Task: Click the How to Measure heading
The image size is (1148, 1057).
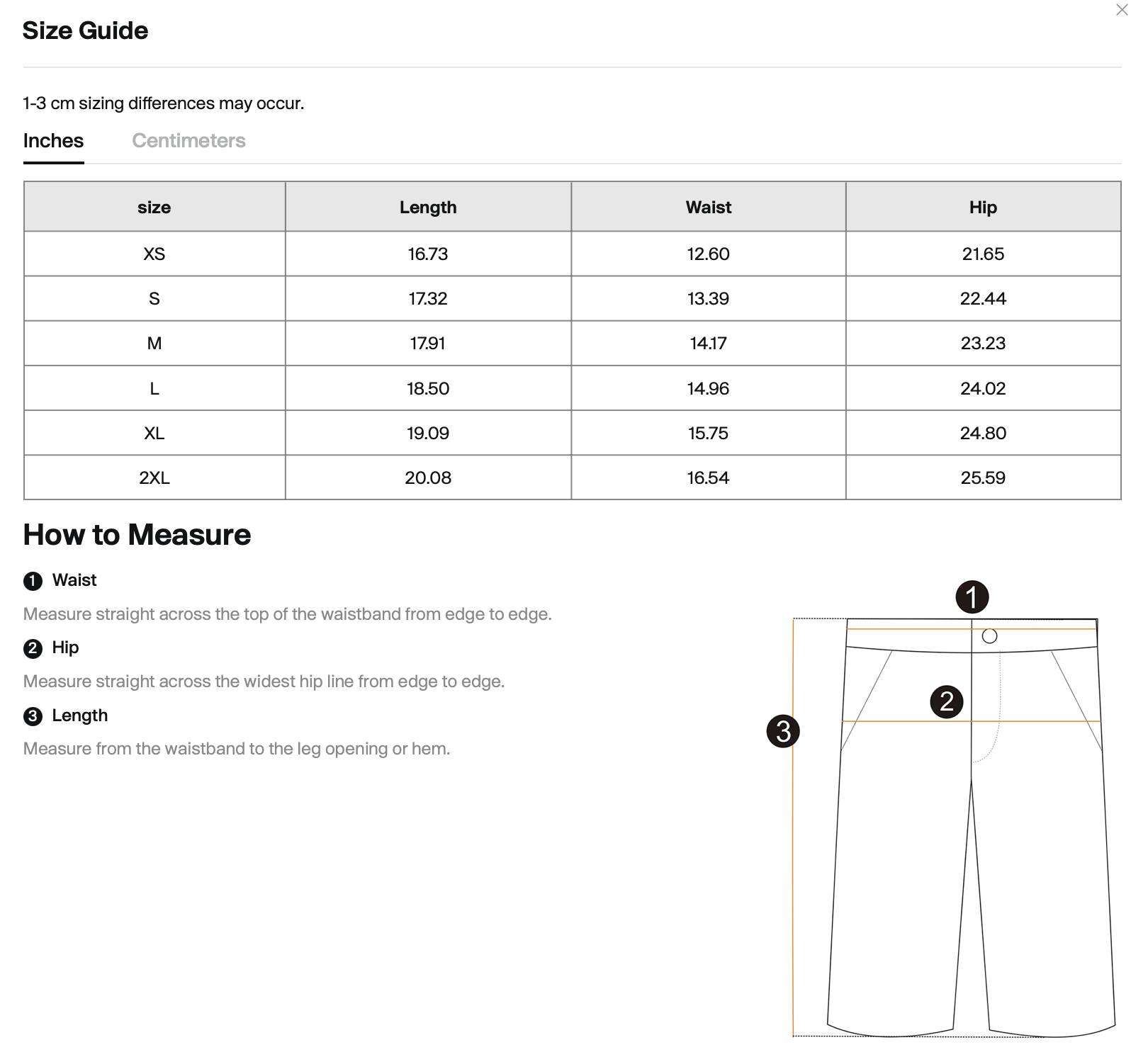Action: pyautogui.click(x=137, y=535)
